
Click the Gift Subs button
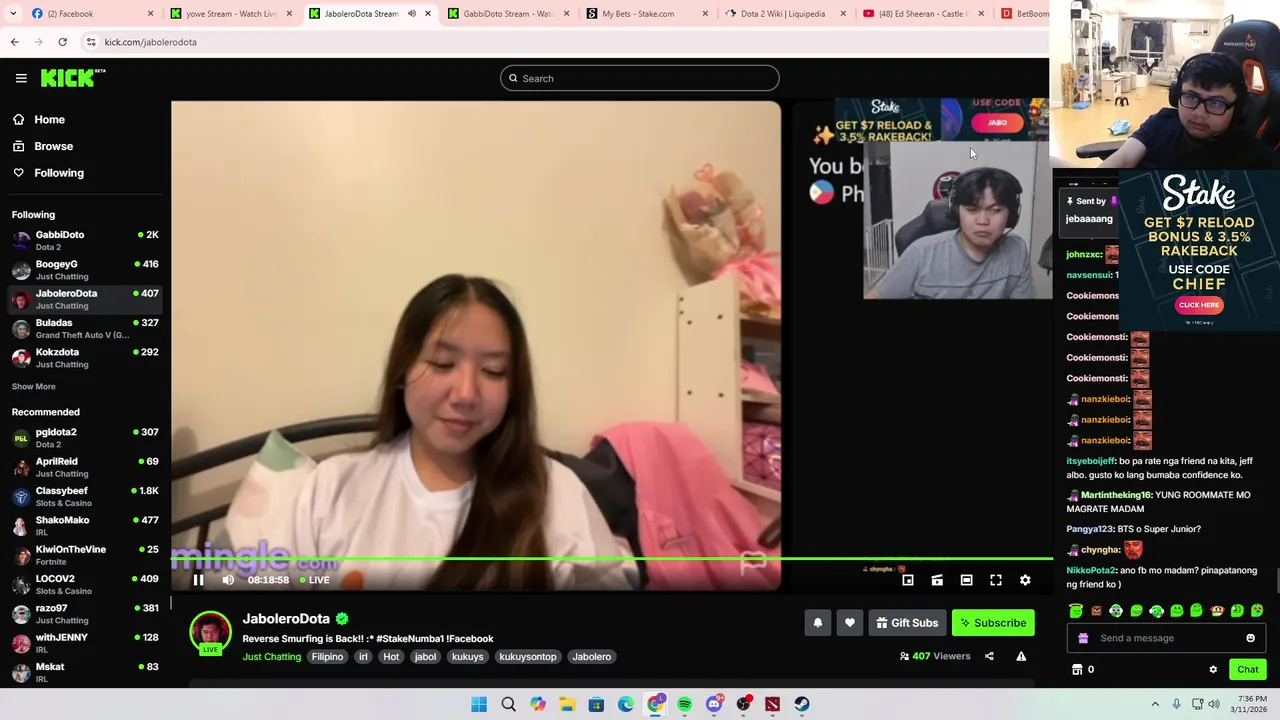pyautogui.click(x=907, y=623)
